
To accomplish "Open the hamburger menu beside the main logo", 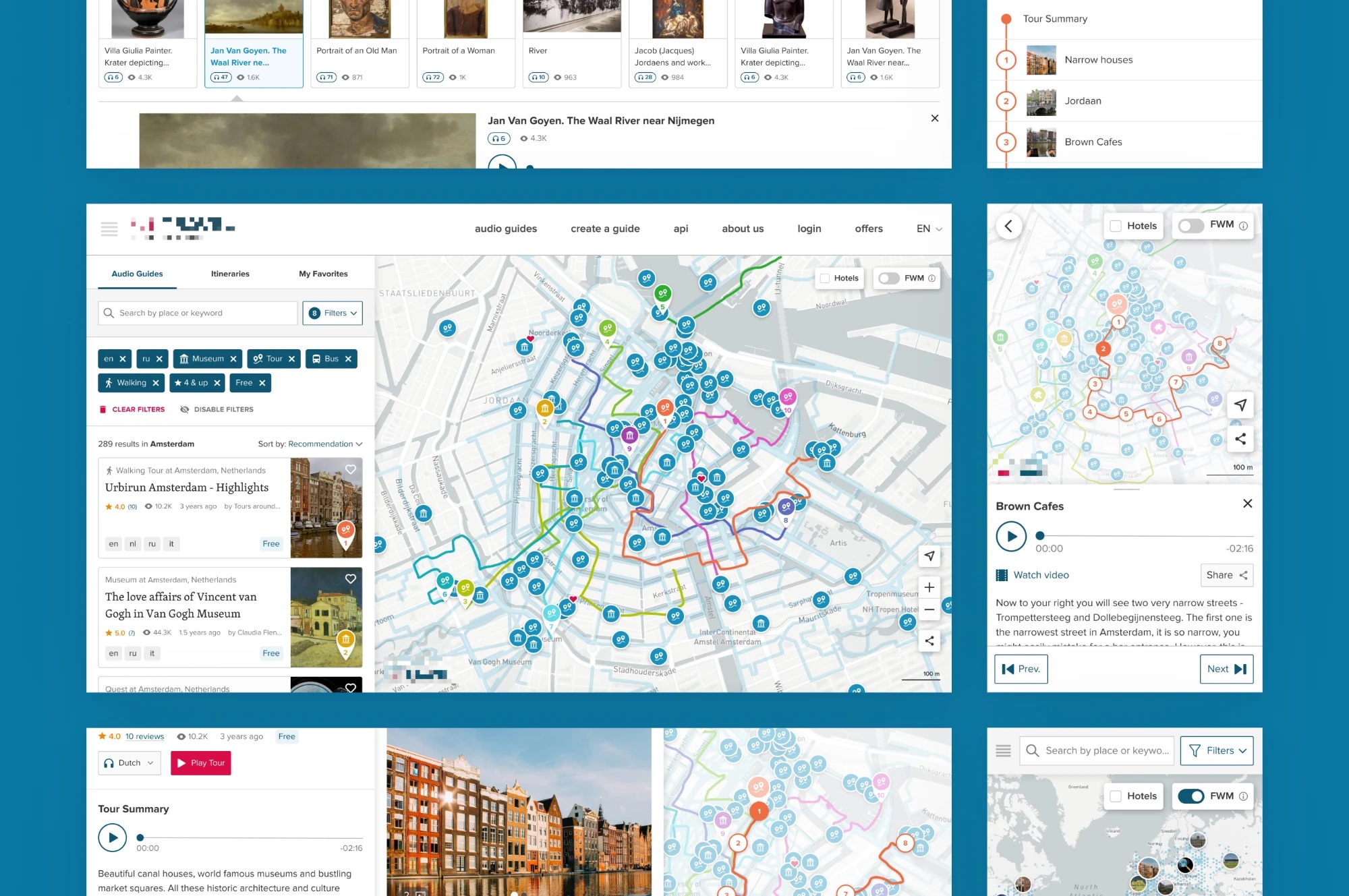I will (x=109, y=229).
